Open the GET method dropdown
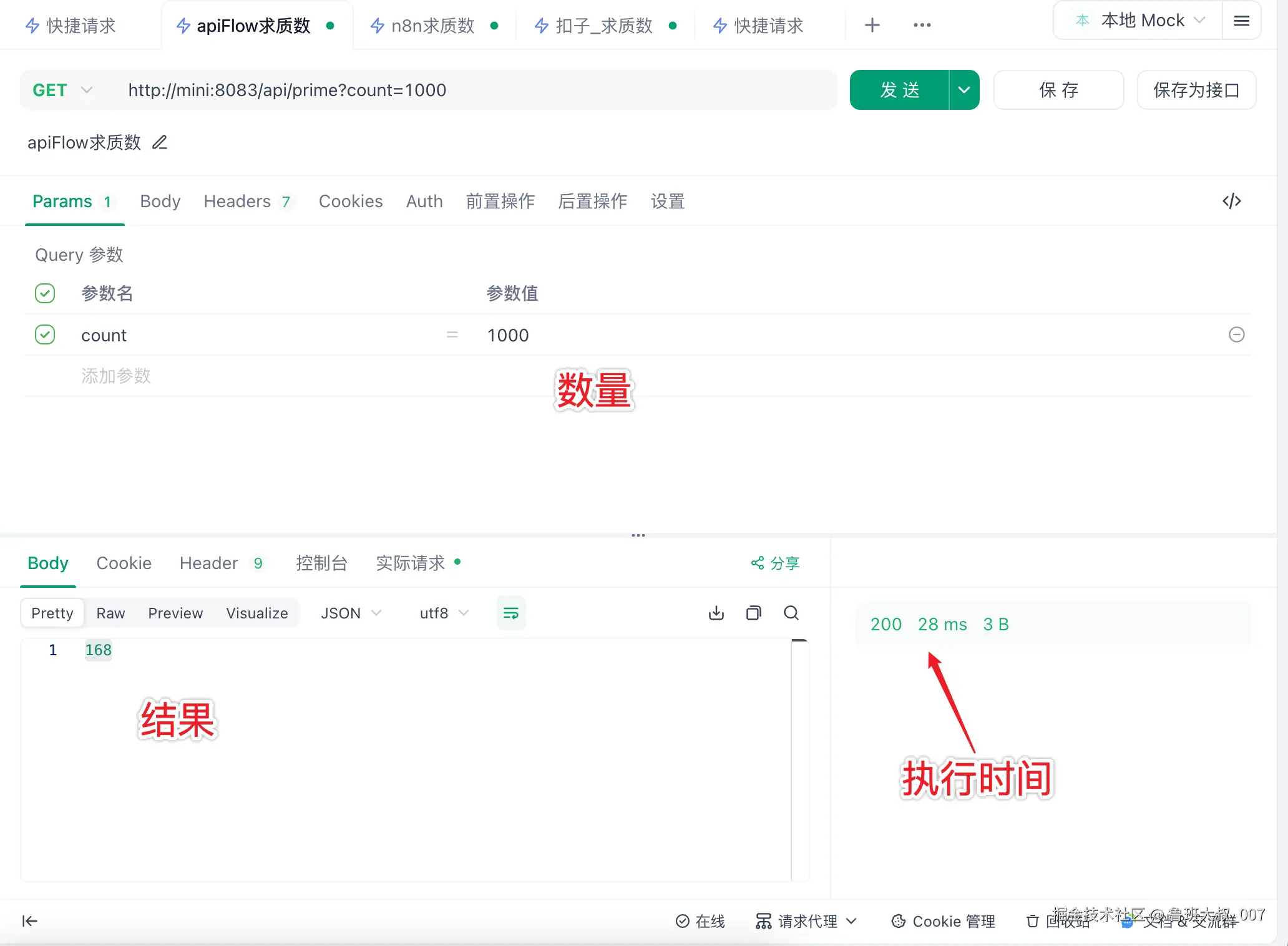The image size is (1288, 946). tap(62, 90)
